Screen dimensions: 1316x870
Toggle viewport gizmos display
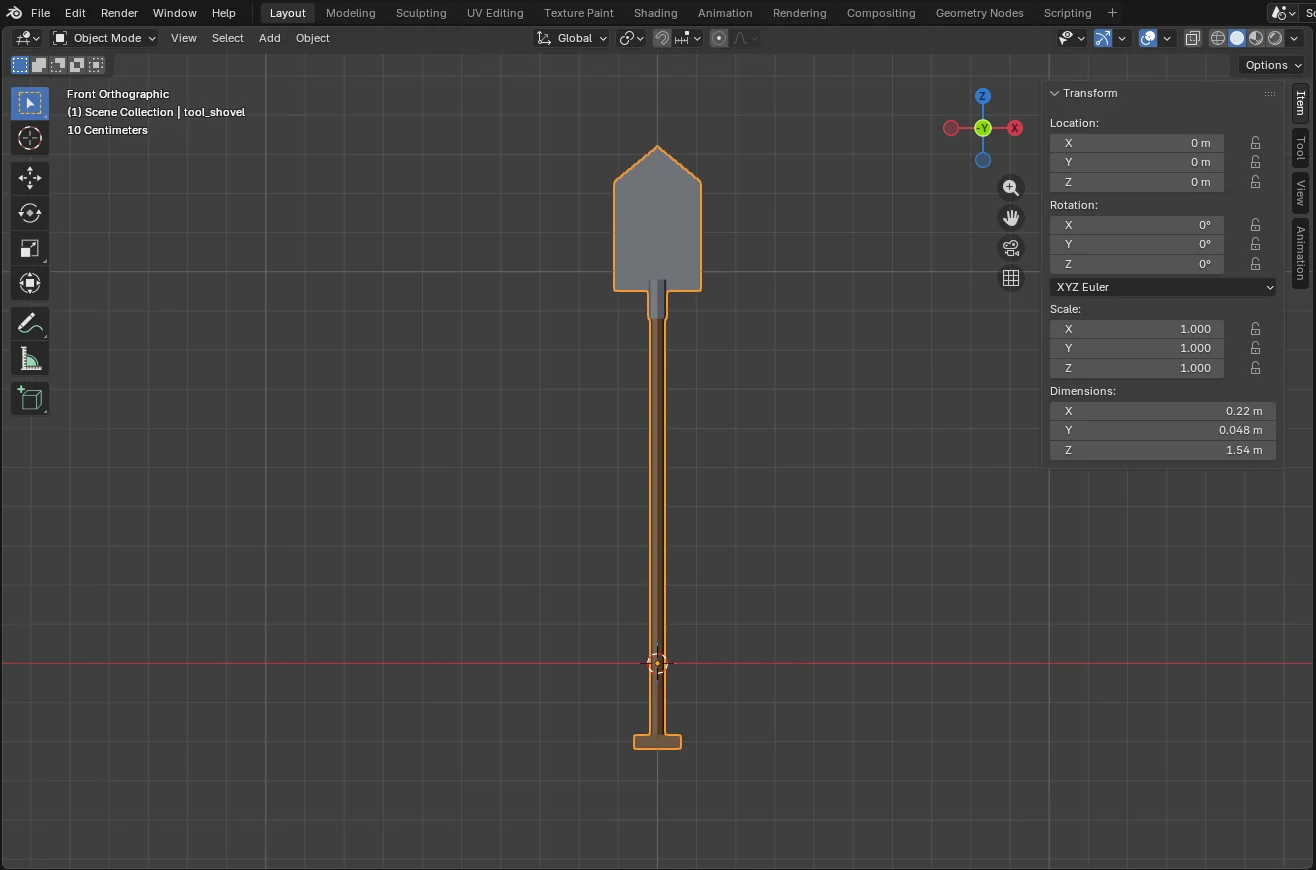[1103, 38]
